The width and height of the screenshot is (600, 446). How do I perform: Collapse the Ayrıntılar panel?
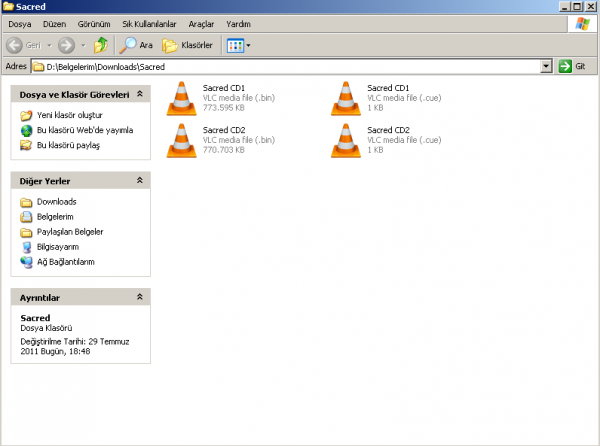point(140,297)
